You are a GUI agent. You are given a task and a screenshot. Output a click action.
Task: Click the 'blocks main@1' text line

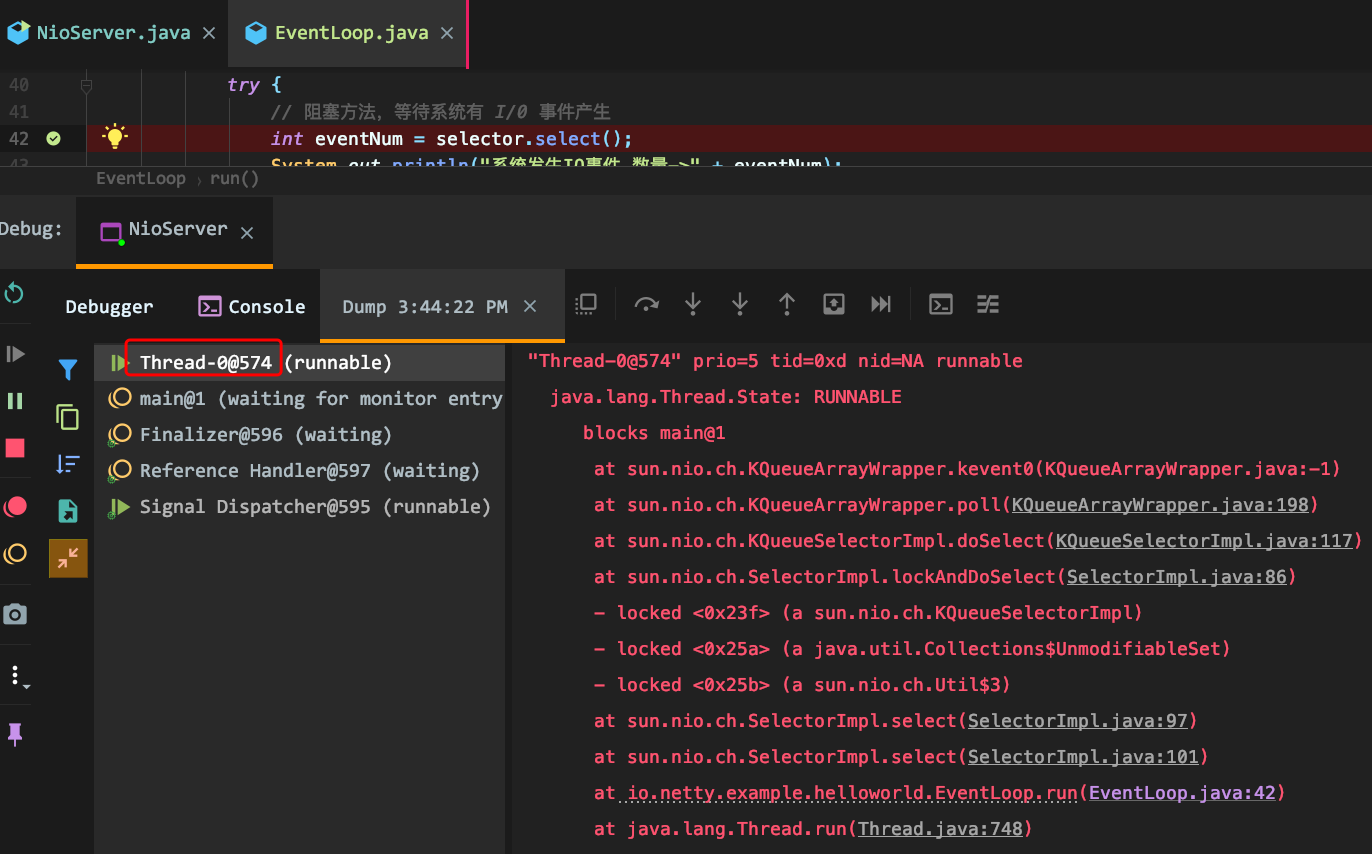pos(654,433)
